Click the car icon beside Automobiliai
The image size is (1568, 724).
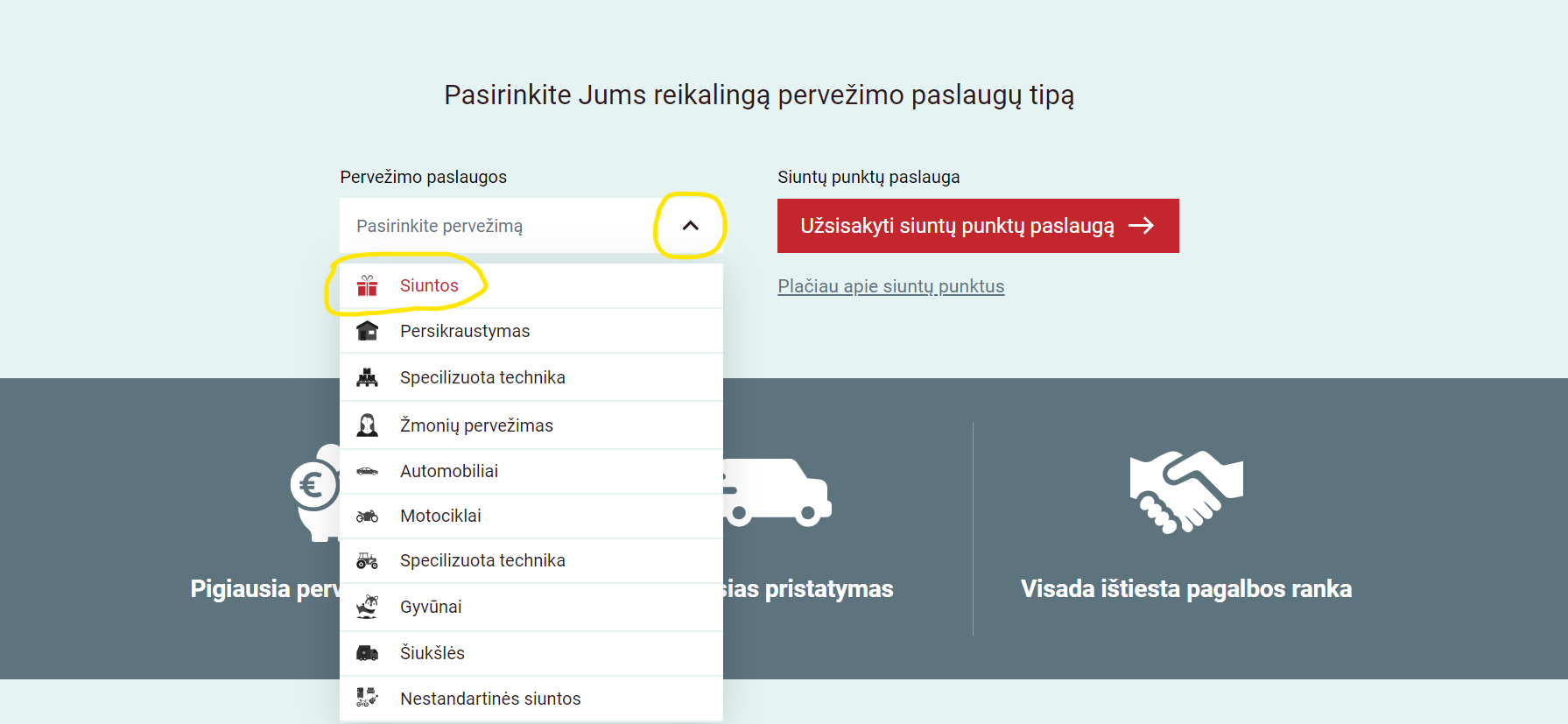coord(367,471)
